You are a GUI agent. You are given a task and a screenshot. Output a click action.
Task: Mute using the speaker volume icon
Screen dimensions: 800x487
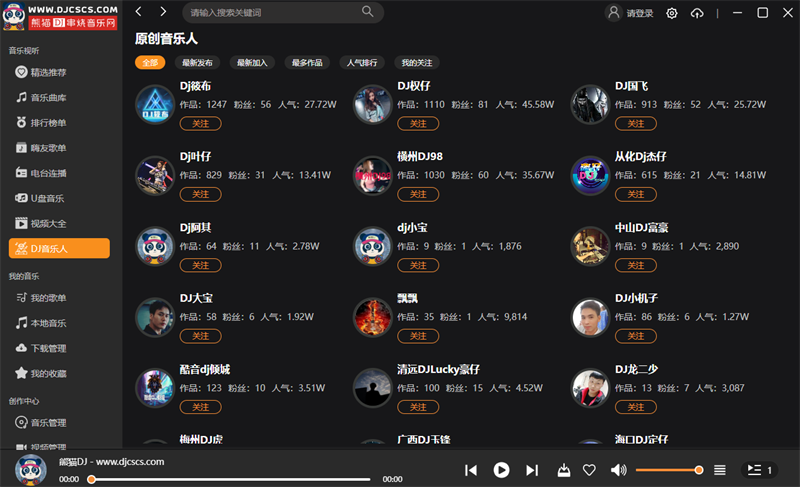(x=618, y=470)
